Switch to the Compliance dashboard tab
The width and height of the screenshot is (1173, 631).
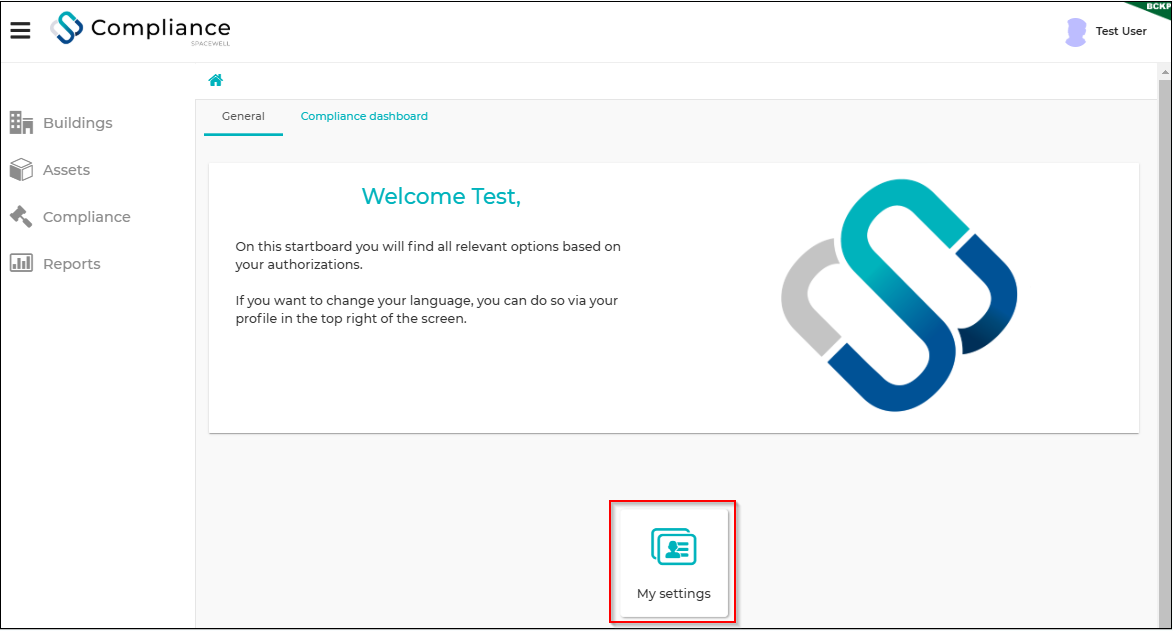pyautogui.click(x=364, y=117)
